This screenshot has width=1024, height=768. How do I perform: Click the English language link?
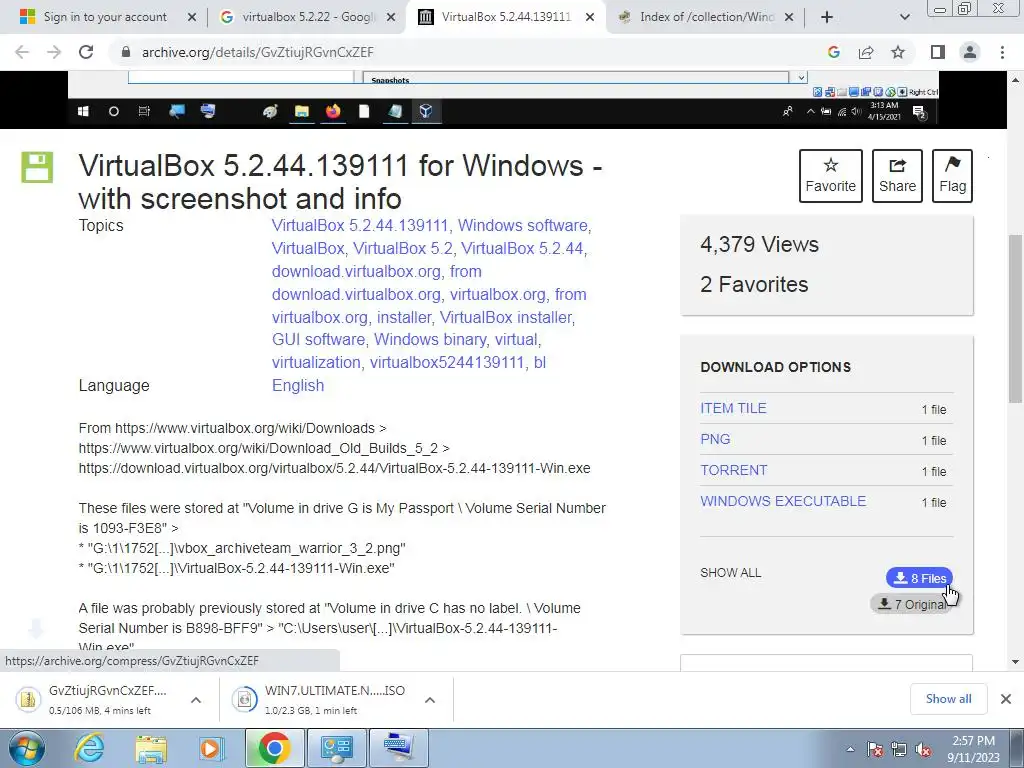point(298,385)
